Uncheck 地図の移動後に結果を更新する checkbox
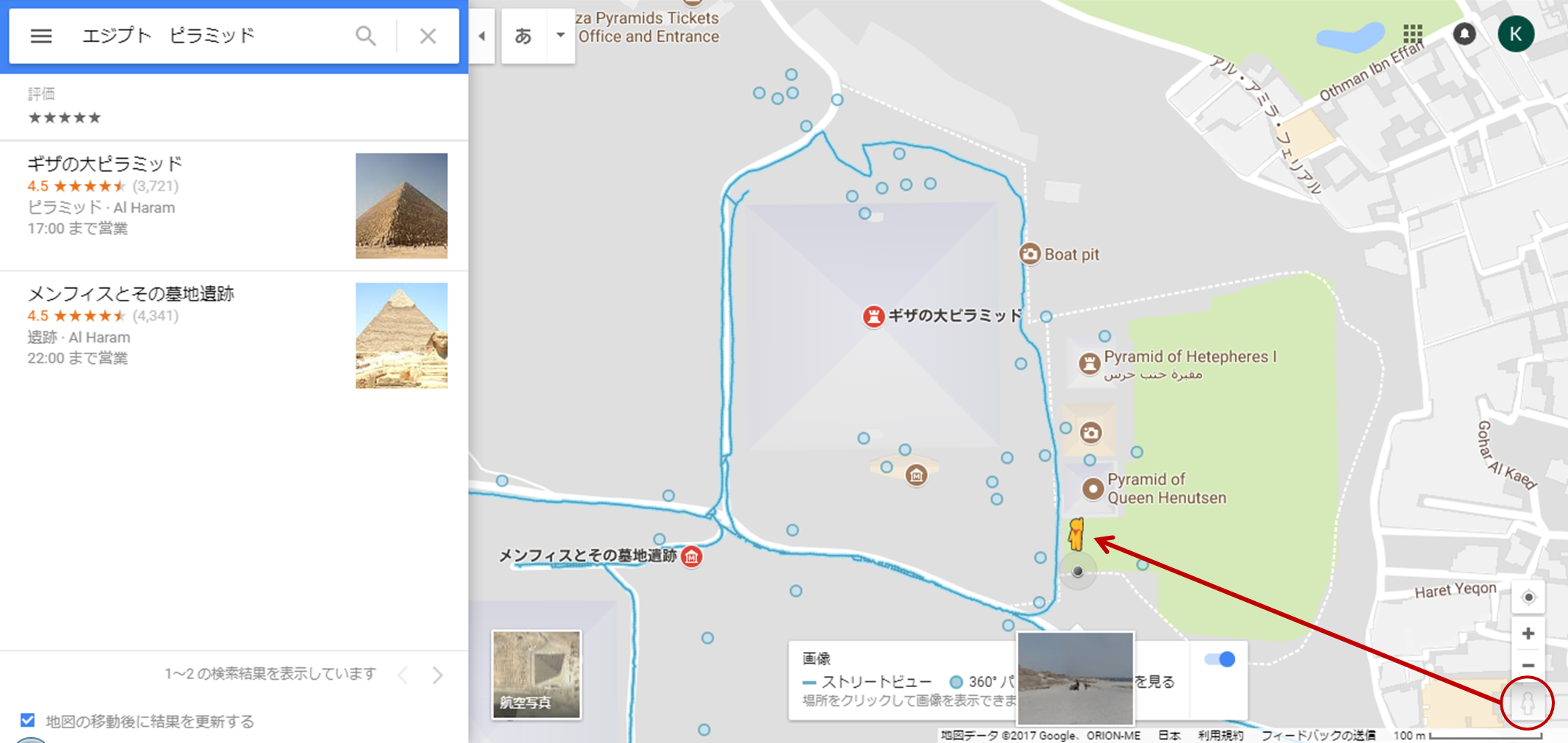The width and height of the screenshot is (1568, 743). point(28,720)
